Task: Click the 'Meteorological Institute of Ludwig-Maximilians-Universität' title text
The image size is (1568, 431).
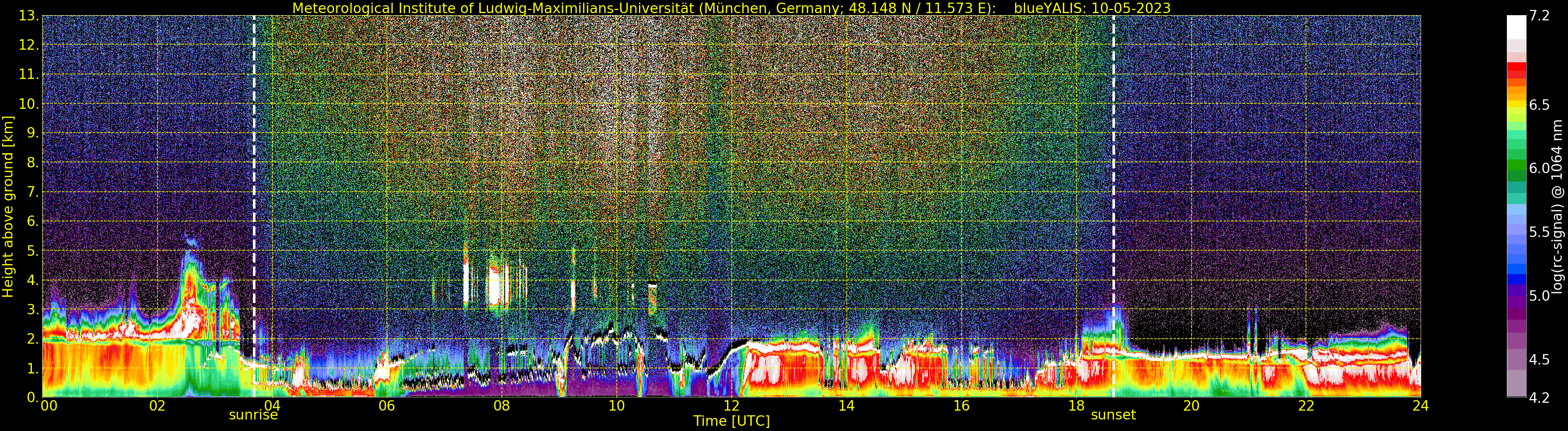Action: coord(494,8)
